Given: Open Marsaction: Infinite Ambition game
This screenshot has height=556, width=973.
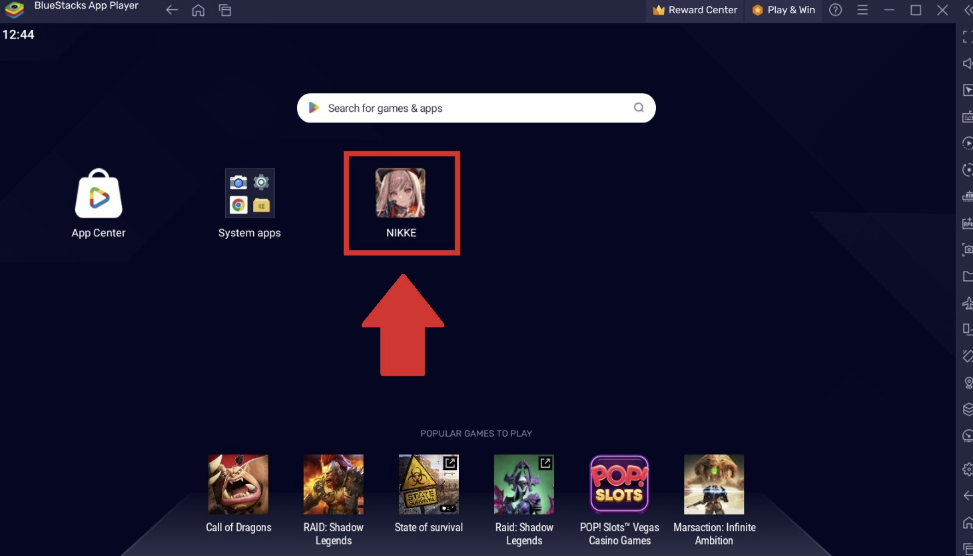Looking at the screenshot, I should pos(714,484).
